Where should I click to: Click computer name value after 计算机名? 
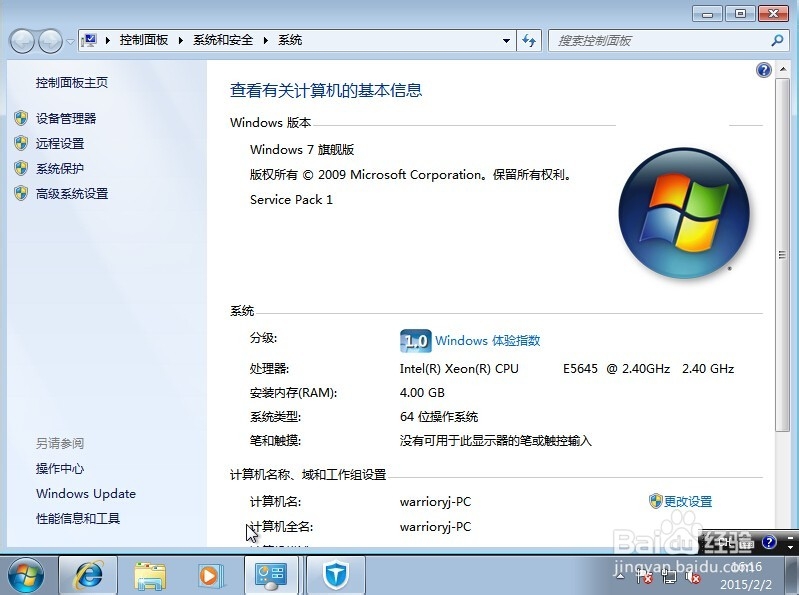tap(435, 502)
